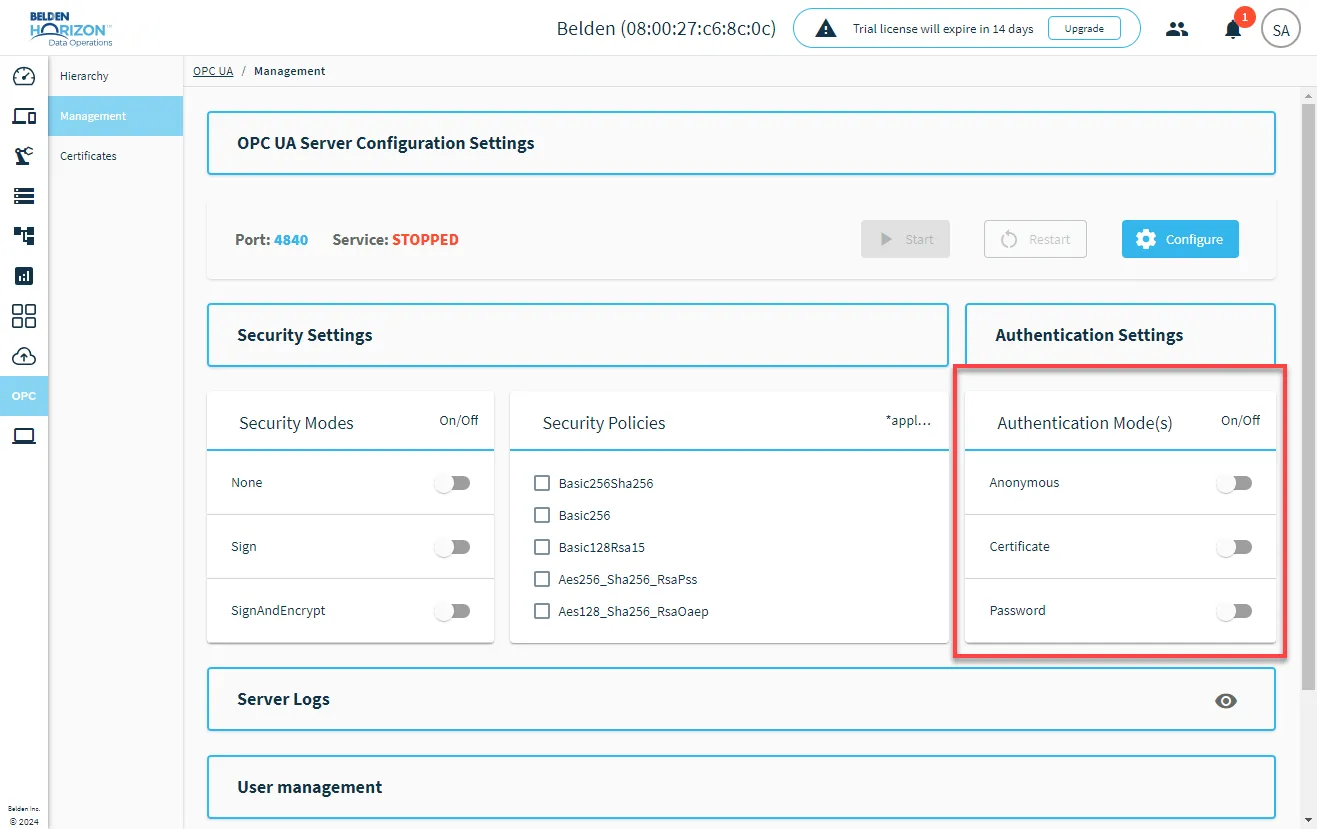Click the warning triangle in the trial banner

point(825,29)
